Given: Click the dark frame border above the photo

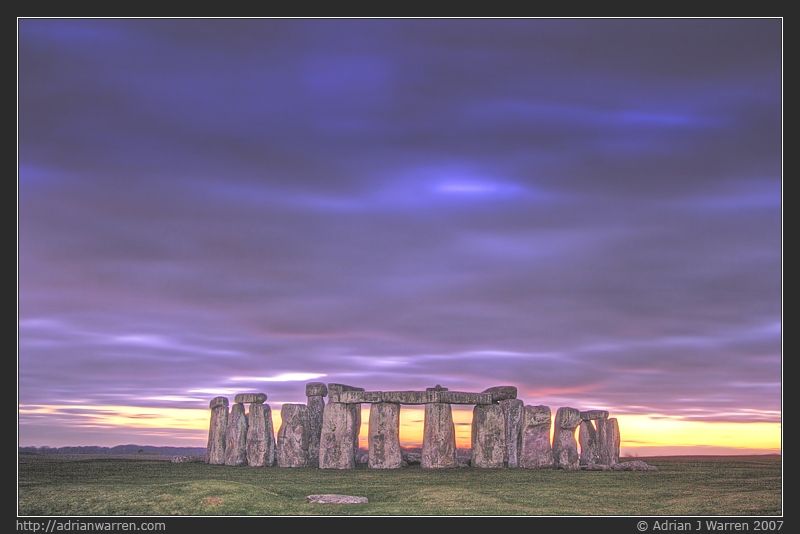Looking at the screenshot, I should click(x=400, y=8).
